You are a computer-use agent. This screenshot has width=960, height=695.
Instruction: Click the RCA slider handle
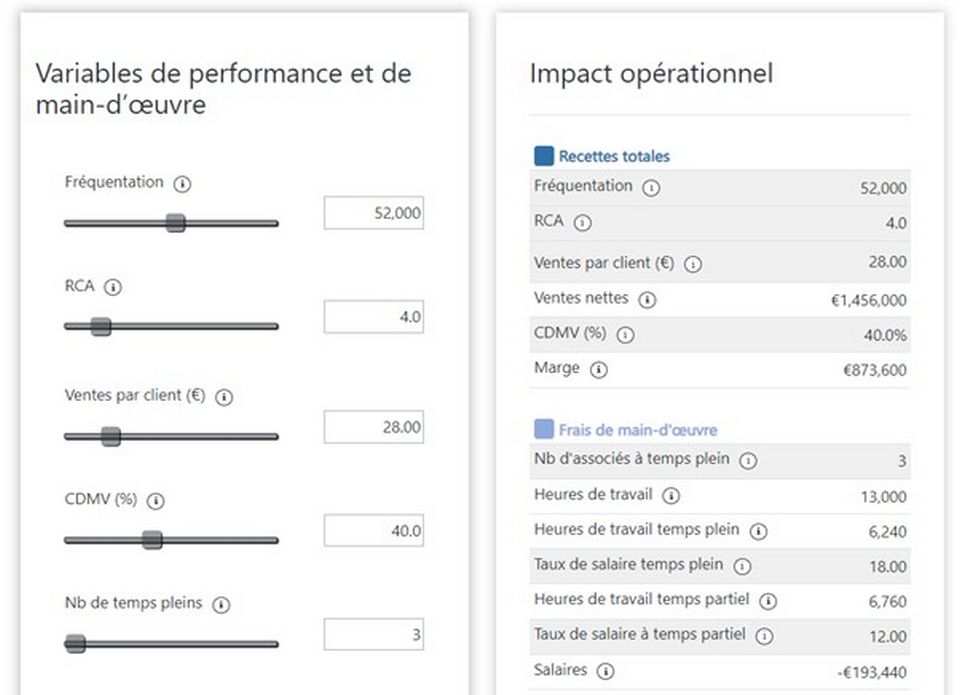[101, 326]
